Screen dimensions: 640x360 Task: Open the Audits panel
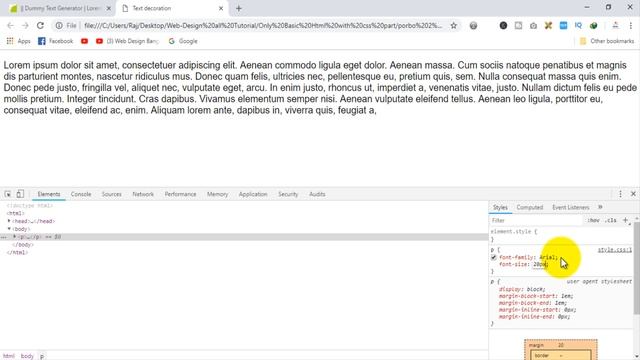point(317,194)
